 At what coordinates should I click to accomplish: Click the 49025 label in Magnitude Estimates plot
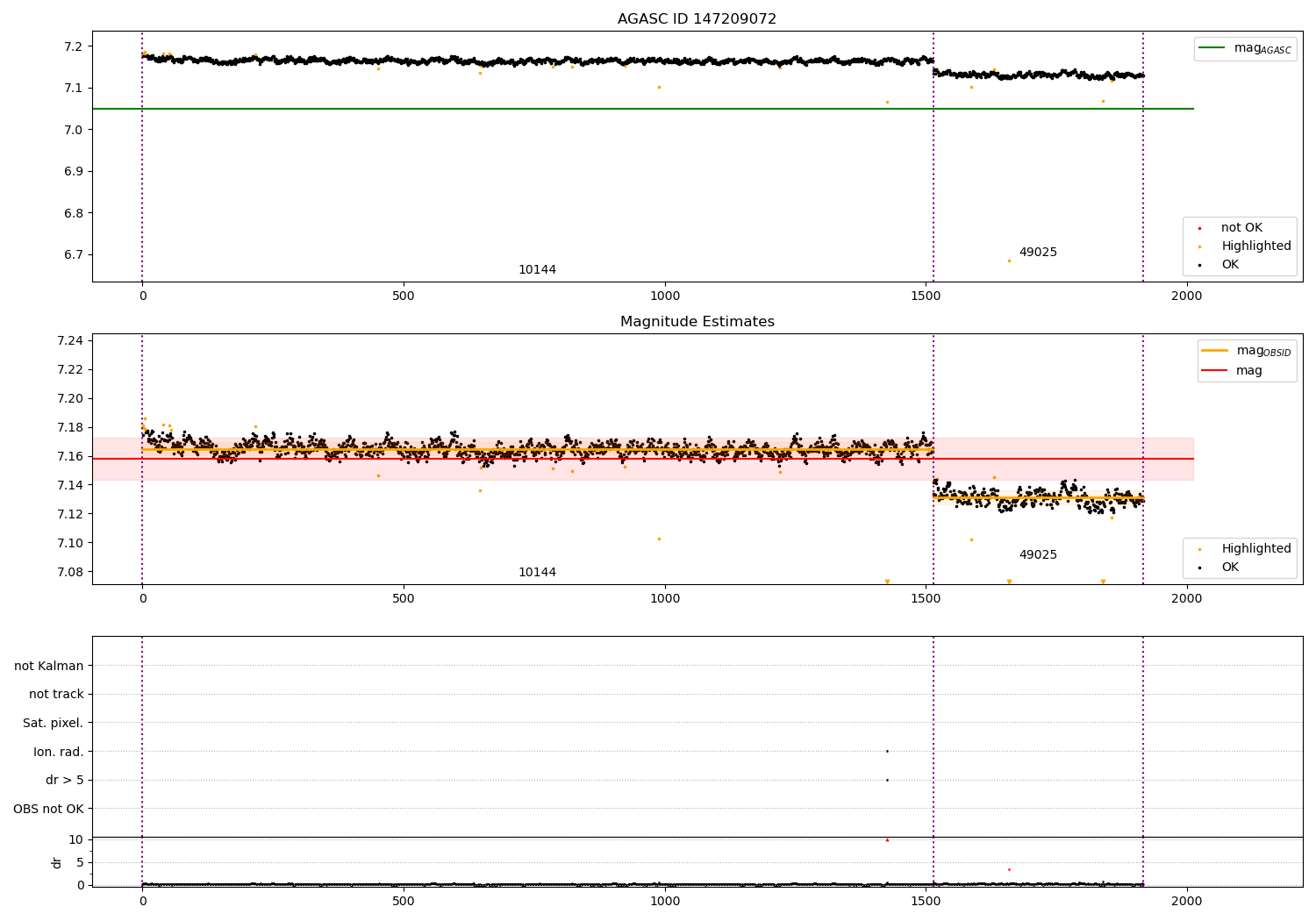click(1038, 555)
